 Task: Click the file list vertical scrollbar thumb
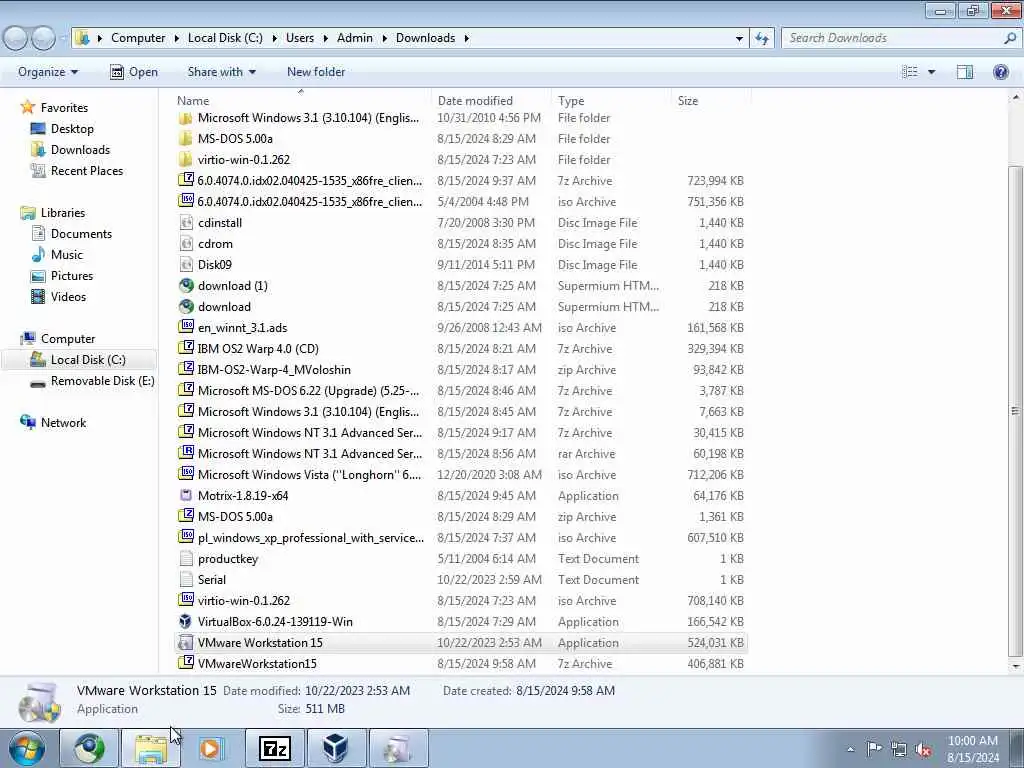click(1015, 411)
